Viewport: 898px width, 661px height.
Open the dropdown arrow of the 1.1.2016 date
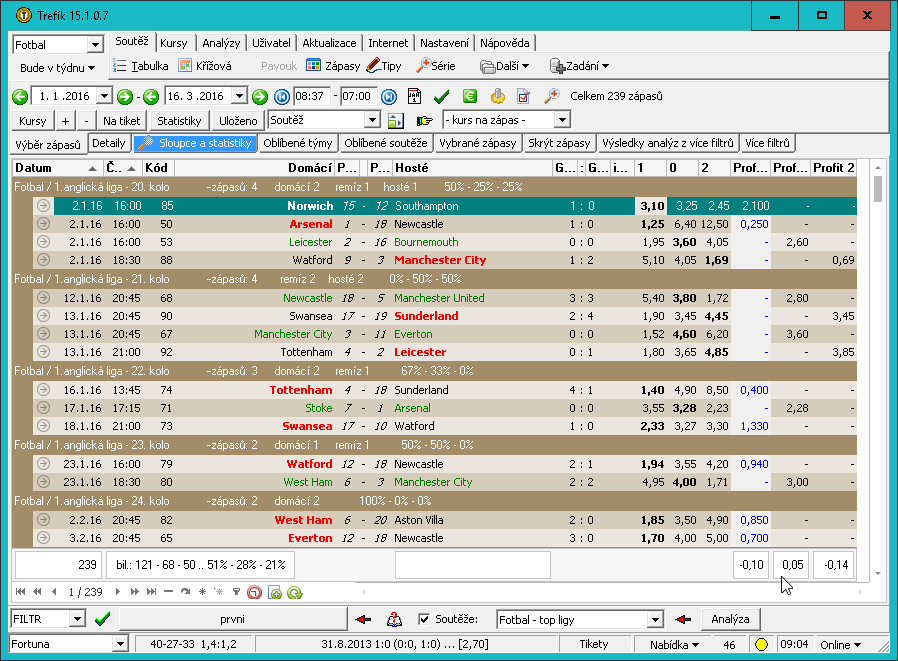pos(104,96)
